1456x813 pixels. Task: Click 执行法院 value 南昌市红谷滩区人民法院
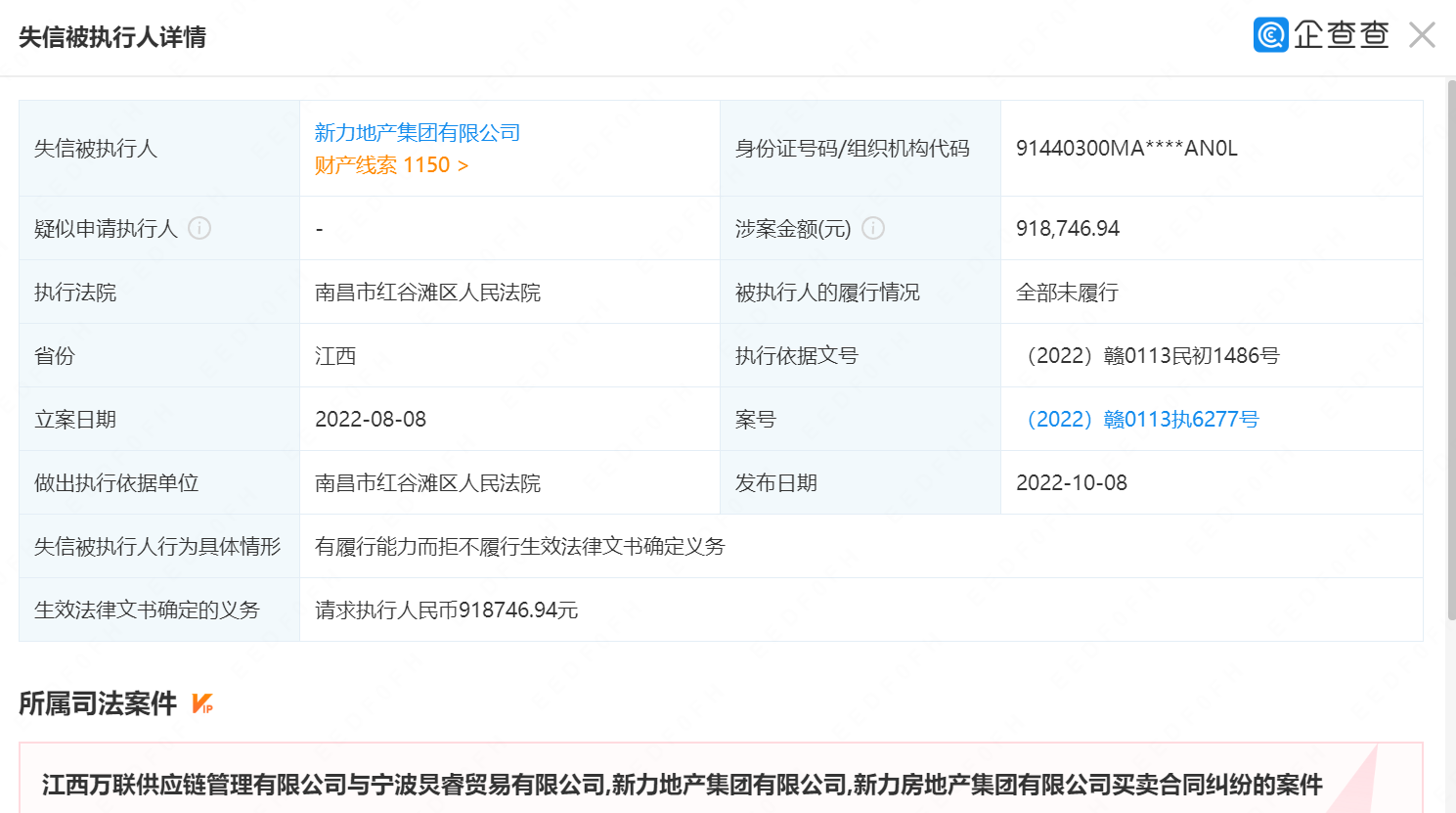(427, 293)
